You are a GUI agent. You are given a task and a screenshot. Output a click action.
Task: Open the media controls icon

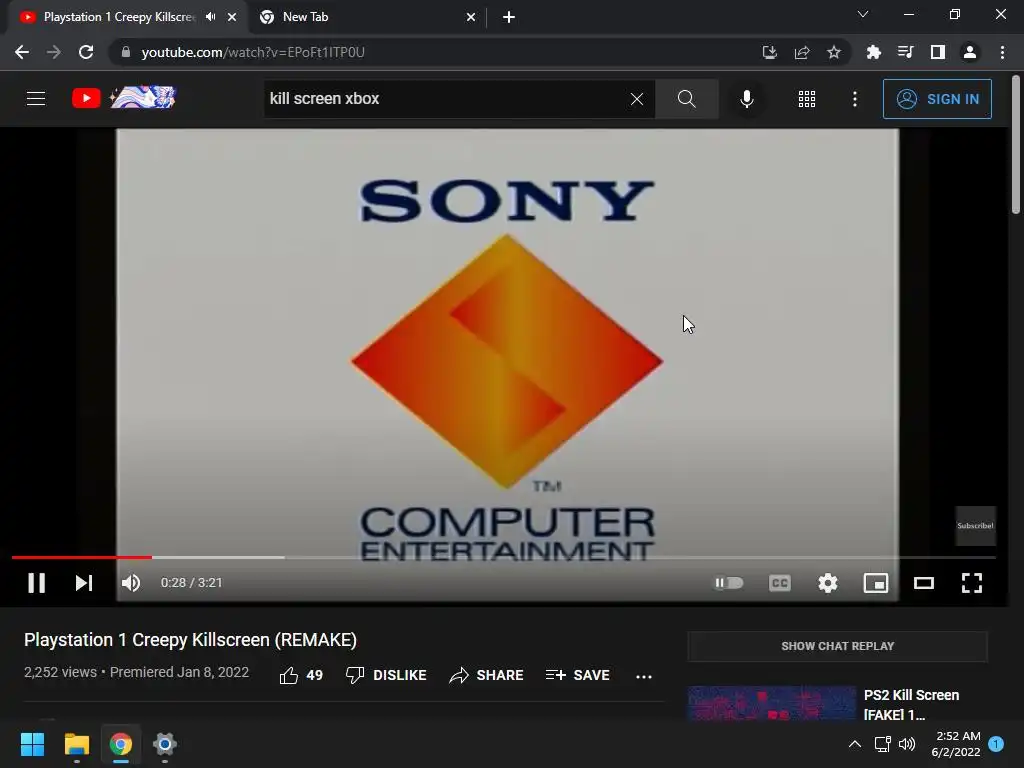click(x=905, y=52)
